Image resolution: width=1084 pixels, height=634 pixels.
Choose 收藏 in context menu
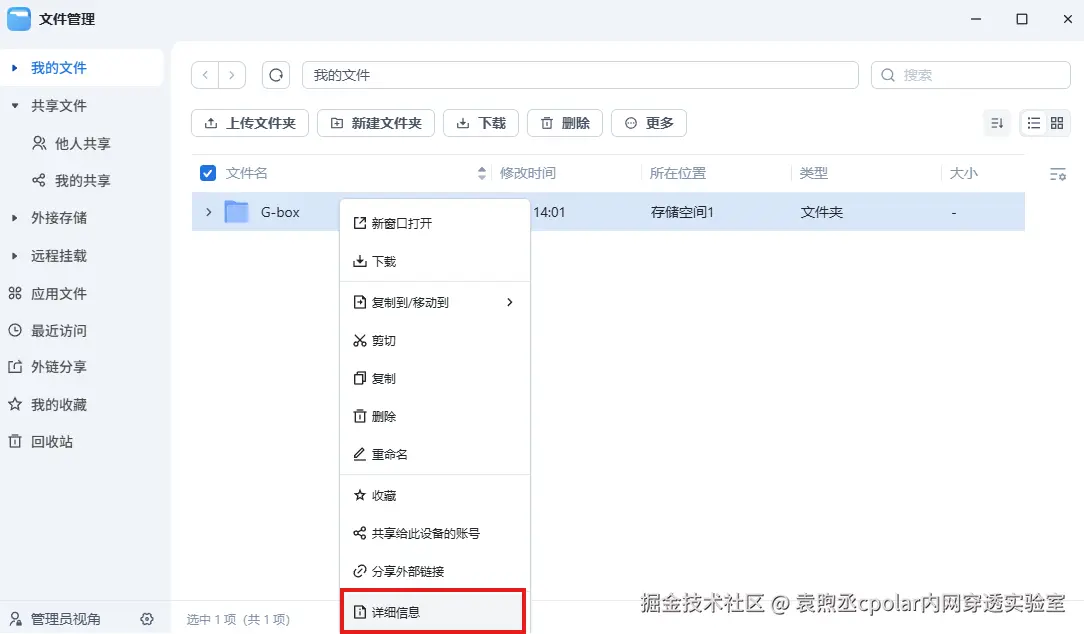coord(435,495)
